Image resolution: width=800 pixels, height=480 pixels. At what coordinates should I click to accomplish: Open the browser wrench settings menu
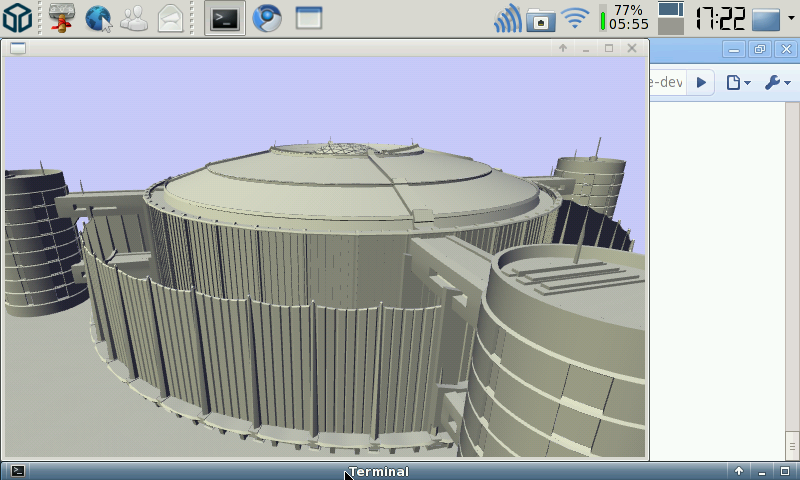[778, 83]
